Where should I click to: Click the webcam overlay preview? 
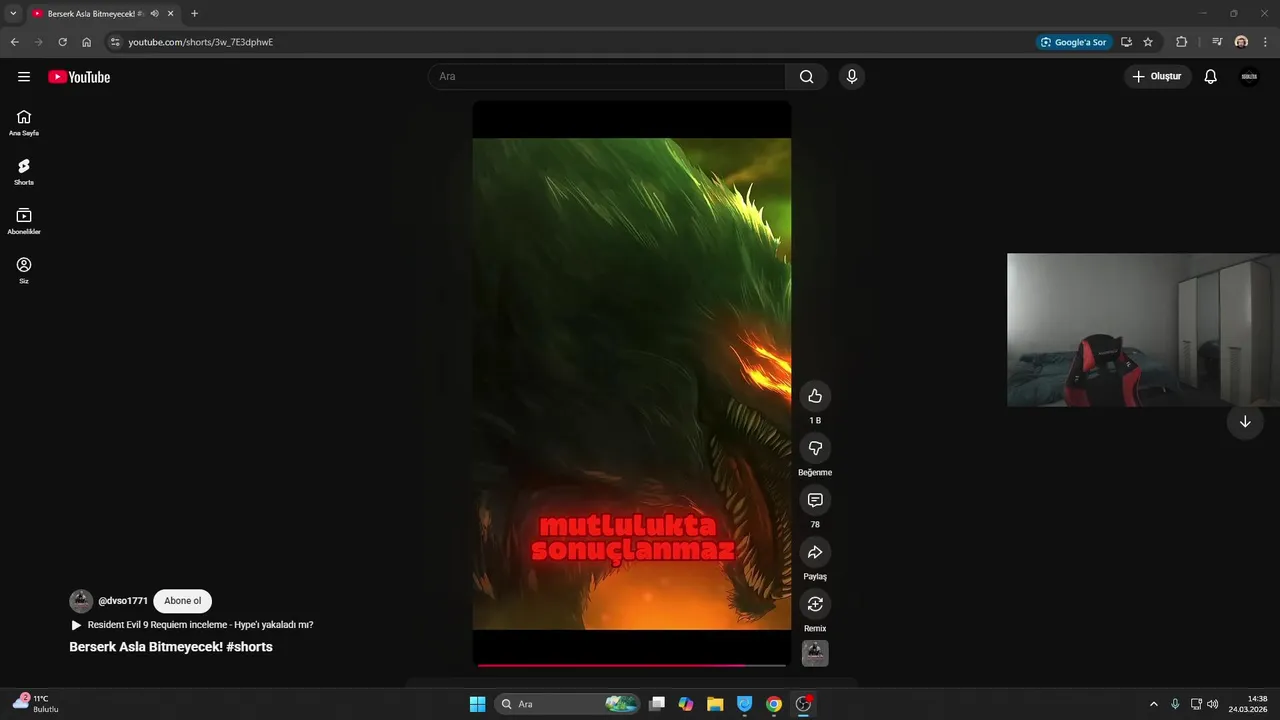1143,330
